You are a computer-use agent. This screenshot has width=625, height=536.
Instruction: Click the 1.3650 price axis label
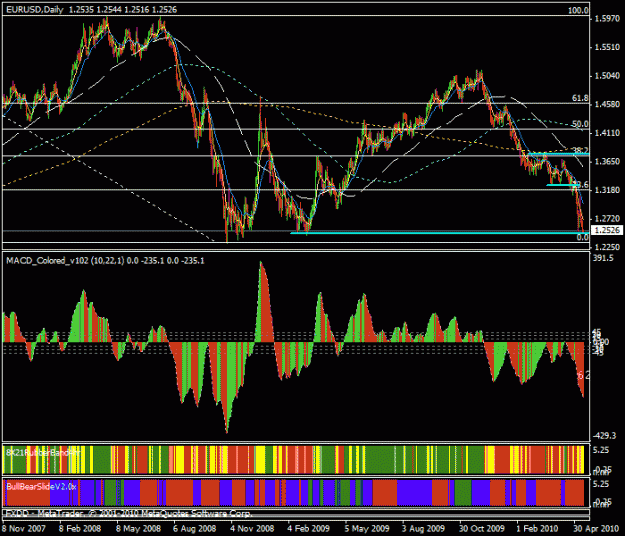click(607, 161)
